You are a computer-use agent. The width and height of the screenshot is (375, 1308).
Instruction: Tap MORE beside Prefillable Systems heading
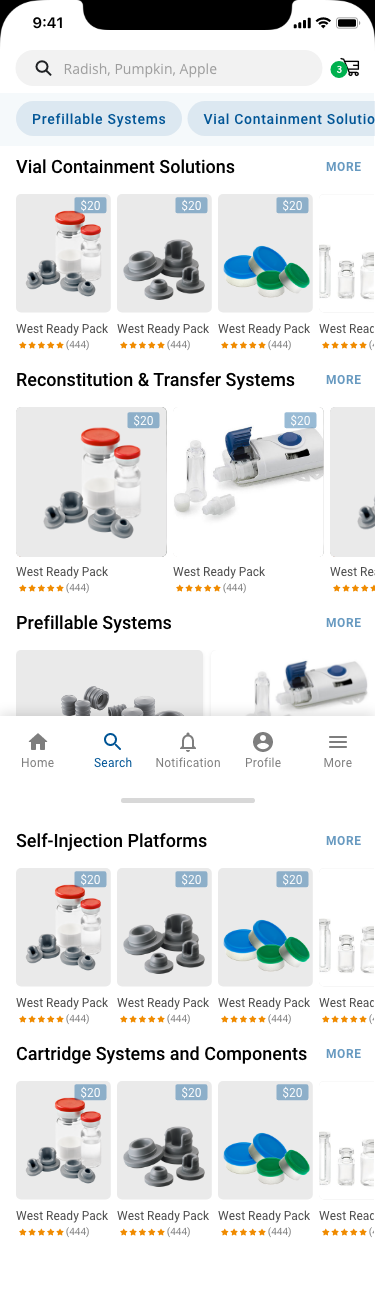point(343,623)
